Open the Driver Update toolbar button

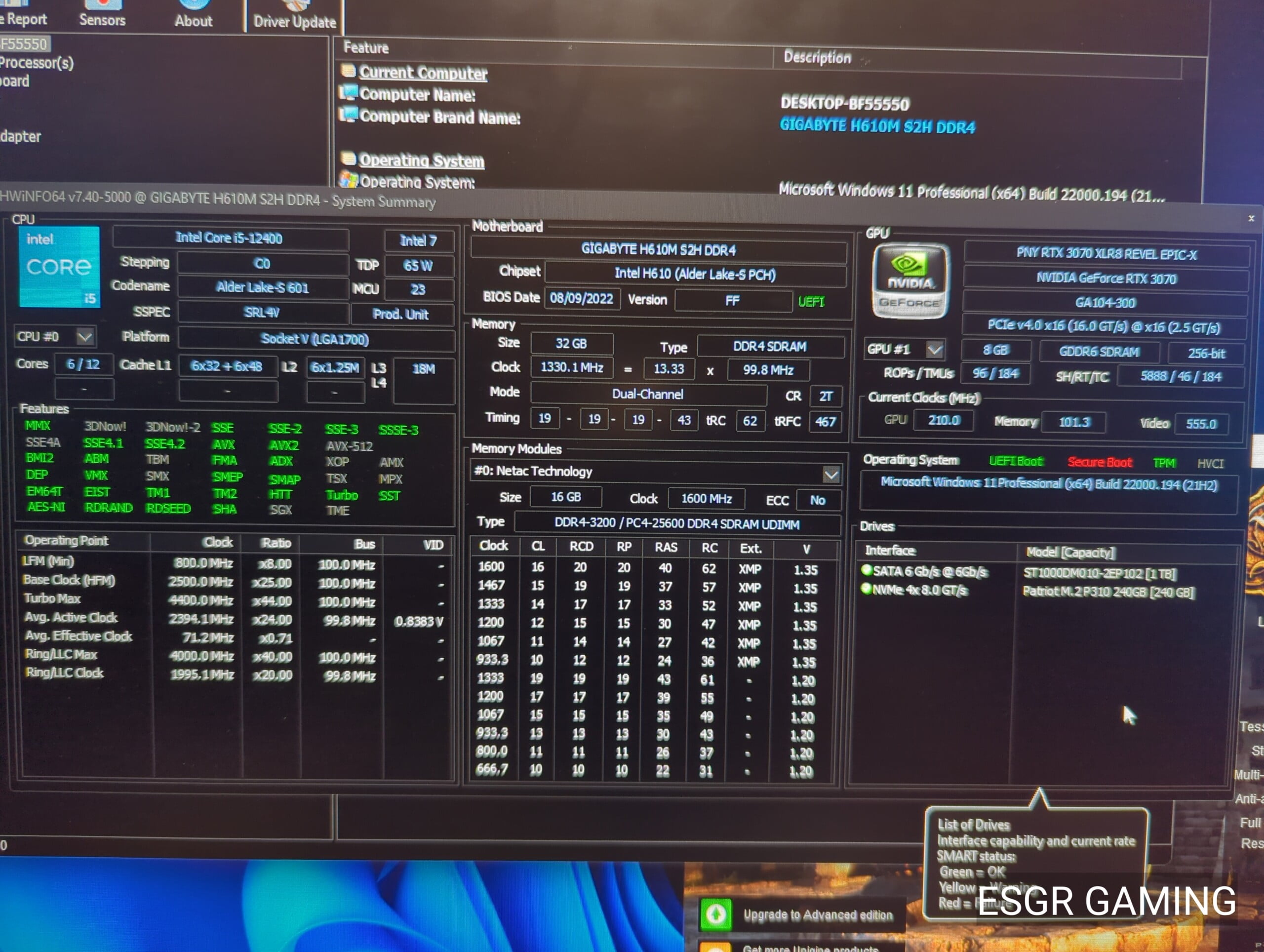295,16
